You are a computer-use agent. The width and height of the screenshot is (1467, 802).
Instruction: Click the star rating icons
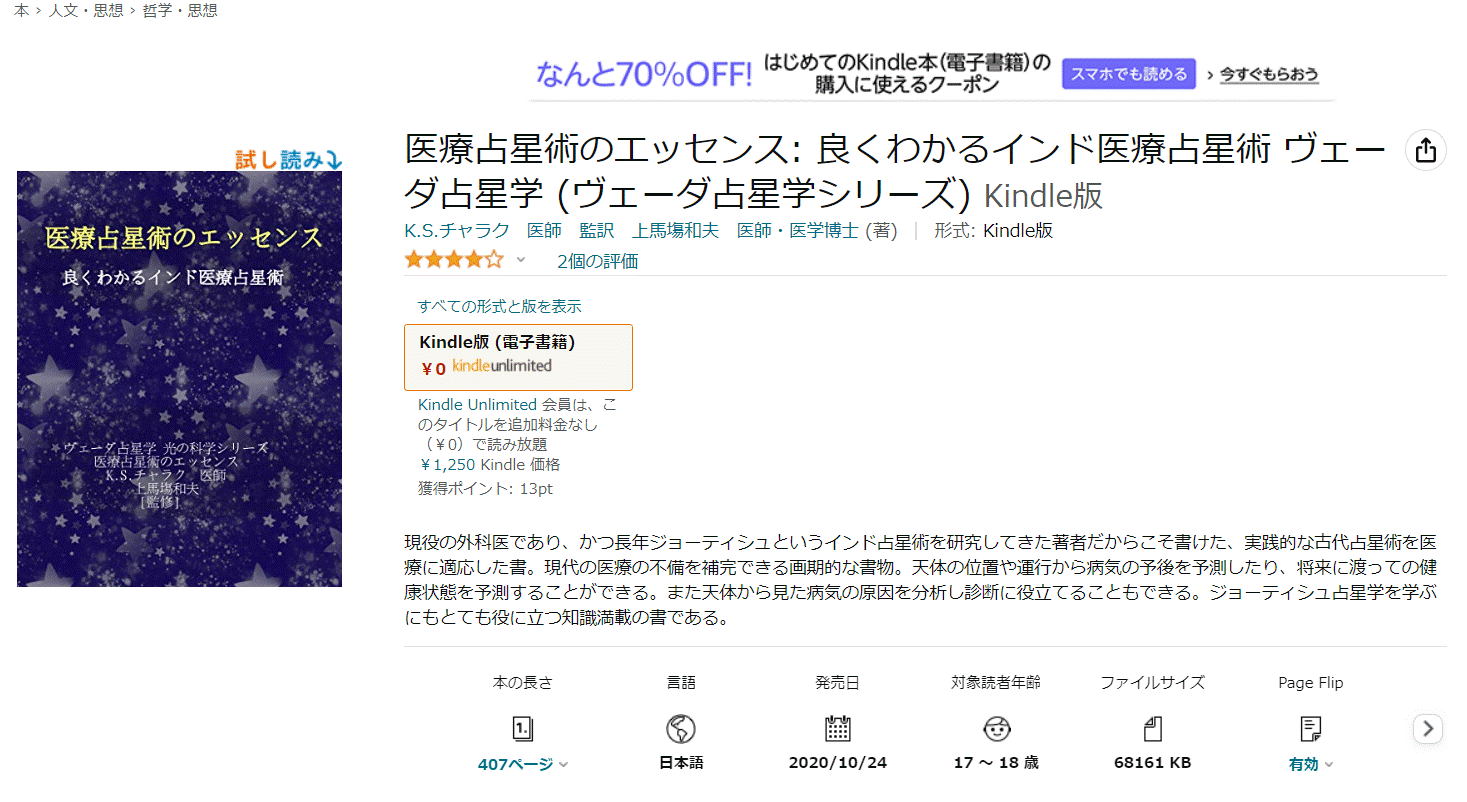pyautogui.click(x=454, y=261)
